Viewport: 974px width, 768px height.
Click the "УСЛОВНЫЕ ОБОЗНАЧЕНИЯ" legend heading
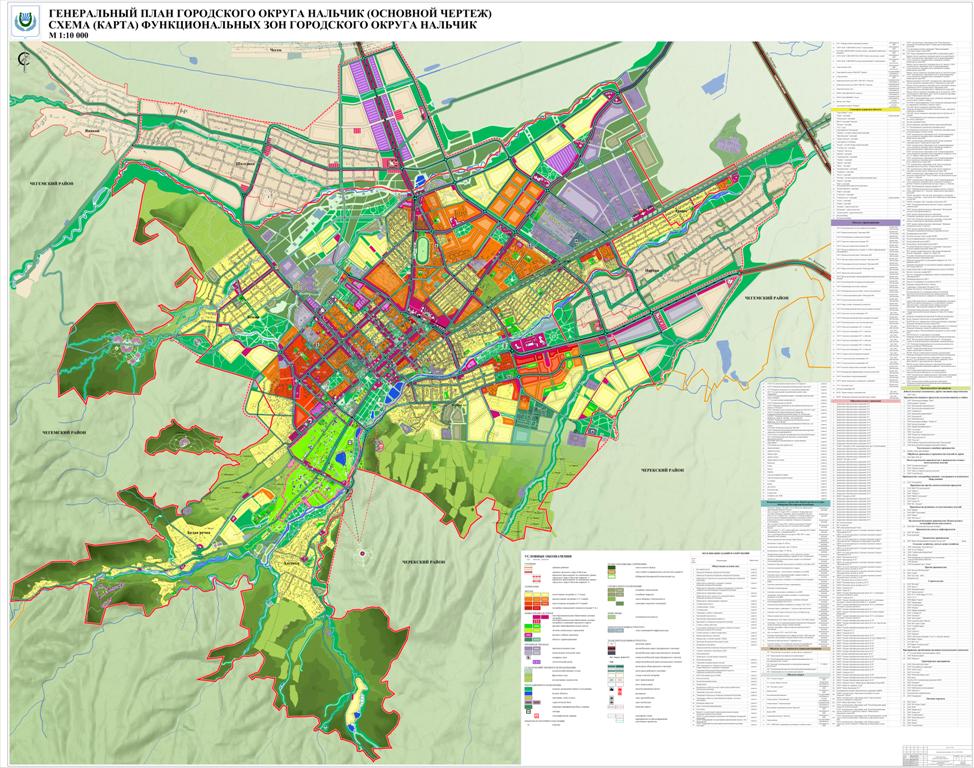point(548,556)
